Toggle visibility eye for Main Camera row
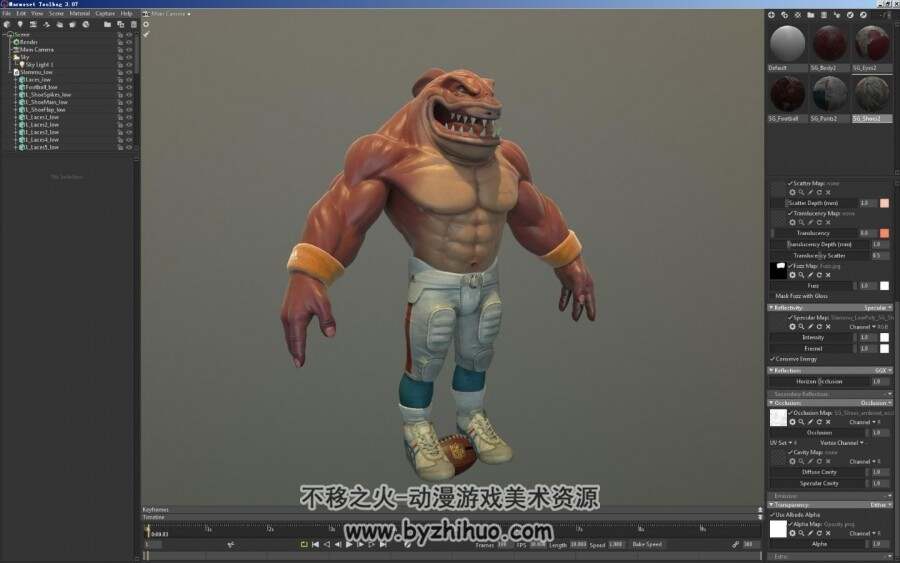Screen dimensions: 900x563 129,50
